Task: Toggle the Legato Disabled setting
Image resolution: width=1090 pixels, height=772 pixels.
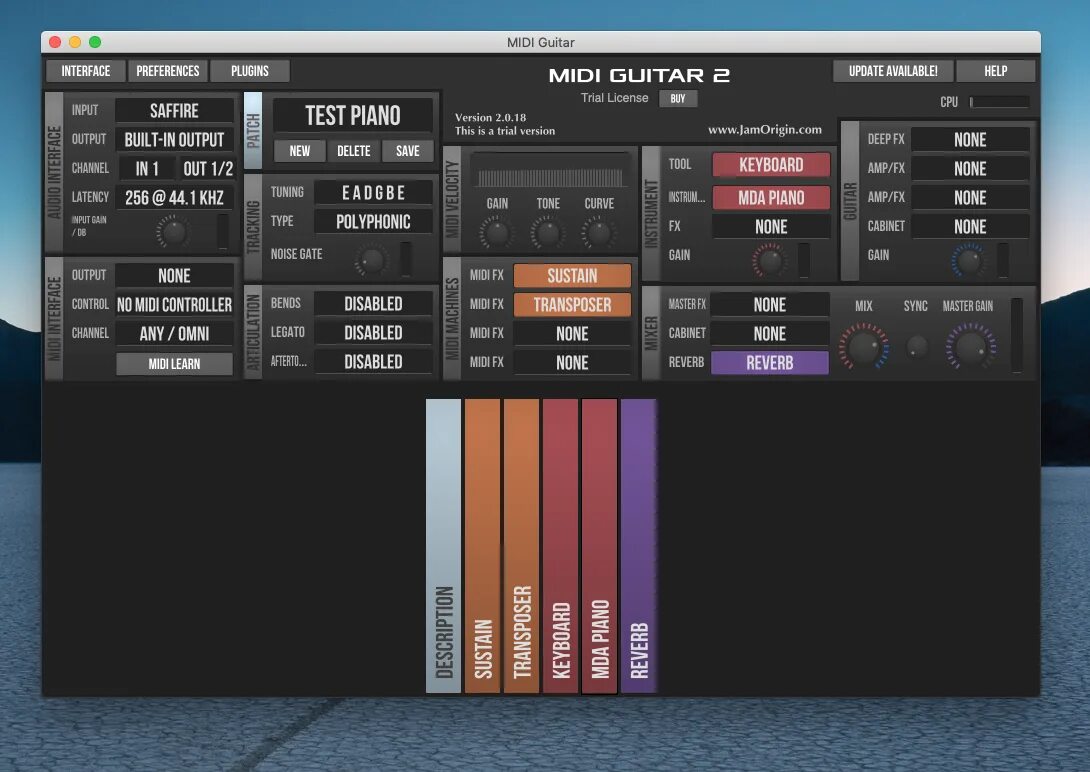Action: tap(373, 333)
